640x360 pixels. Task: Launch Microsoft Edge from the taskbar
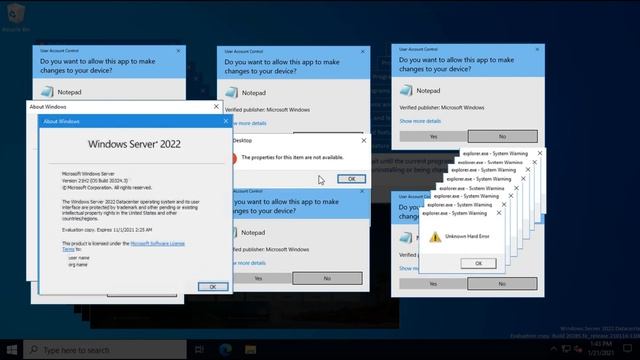coord(225,350)
